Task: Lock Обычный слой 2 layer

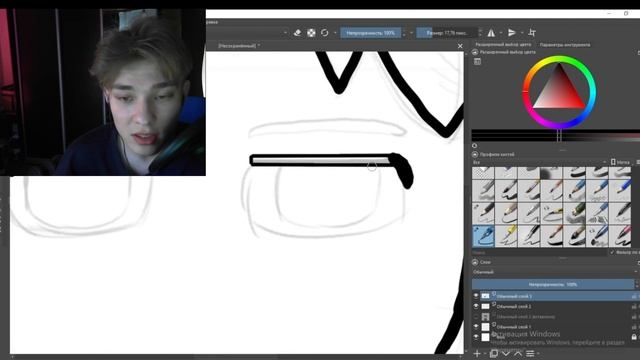Action: pyautogui.click(x=634, y=306)
